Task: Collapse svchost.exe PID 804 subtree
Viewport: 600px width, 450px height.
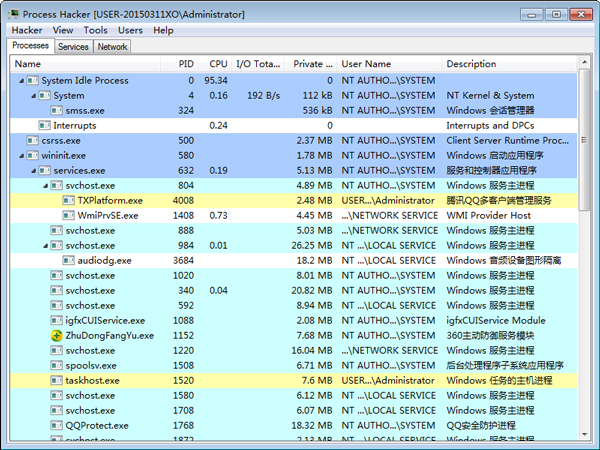Action: click(x=46, y=186)
